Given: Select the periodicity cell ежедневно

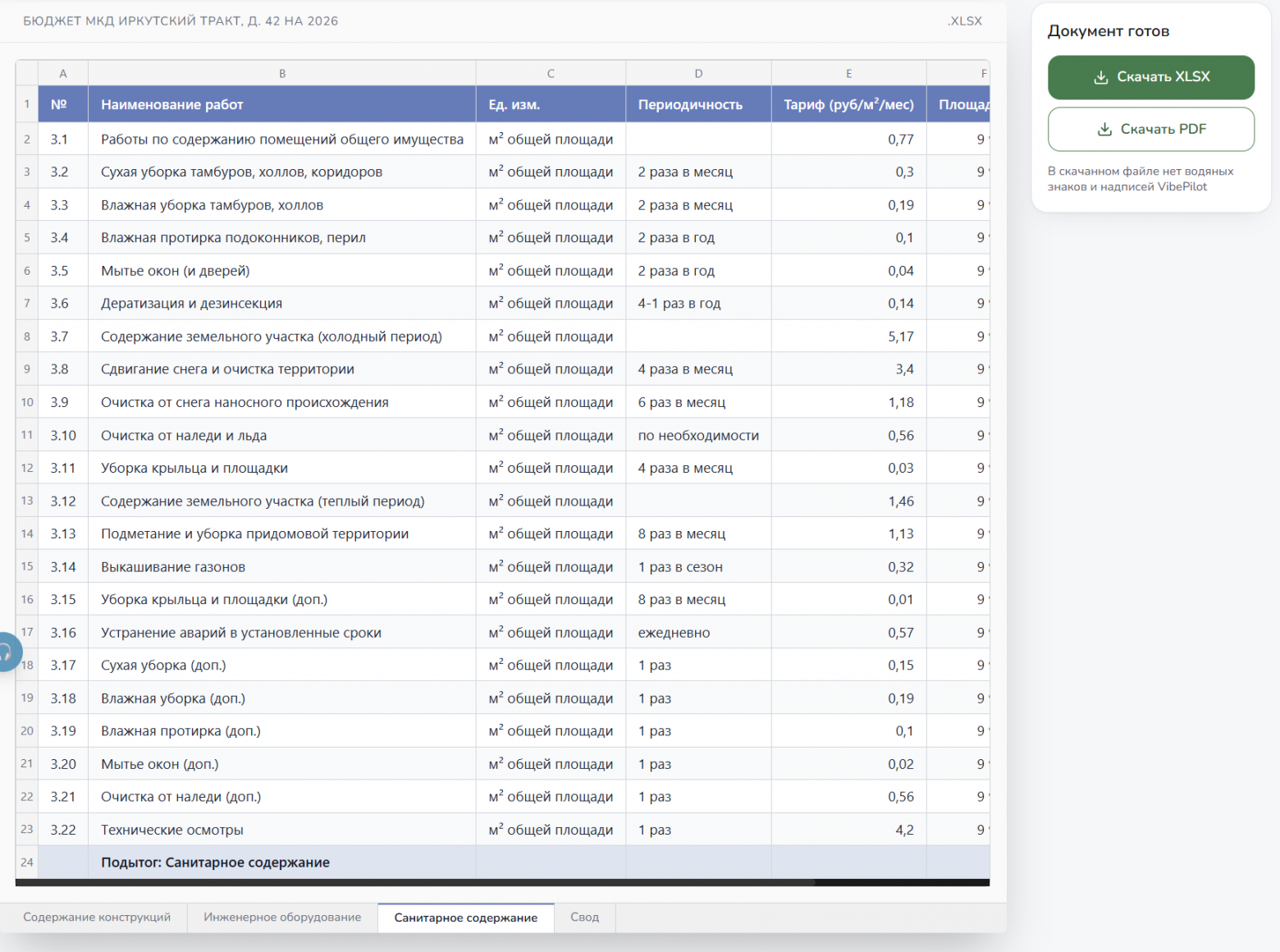Looking at the screenshot, I should click(x=698, y=633).
